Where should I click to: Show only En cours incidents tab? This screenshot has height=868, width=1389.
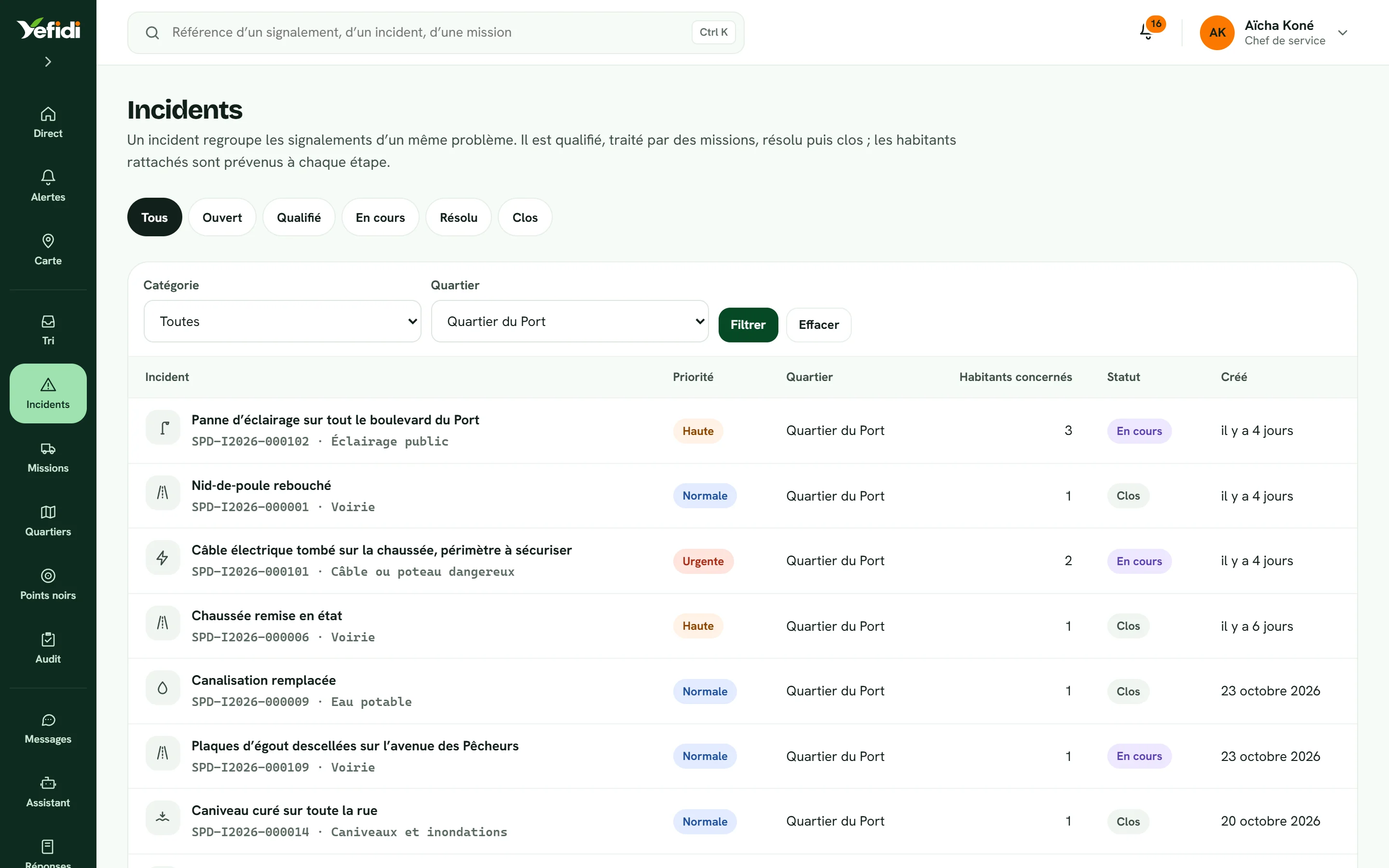(380, 217)
